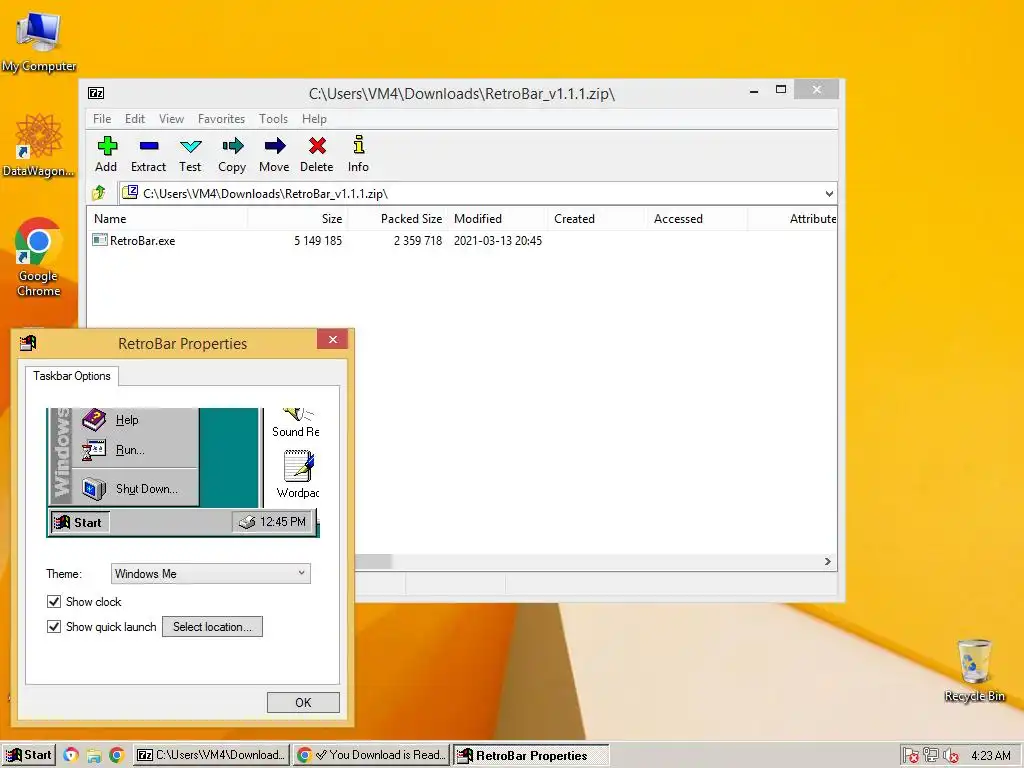Select the Taskbar Options tab
Image resolution: width=1024 pixels, height=768 pixels.
(72, 376)
